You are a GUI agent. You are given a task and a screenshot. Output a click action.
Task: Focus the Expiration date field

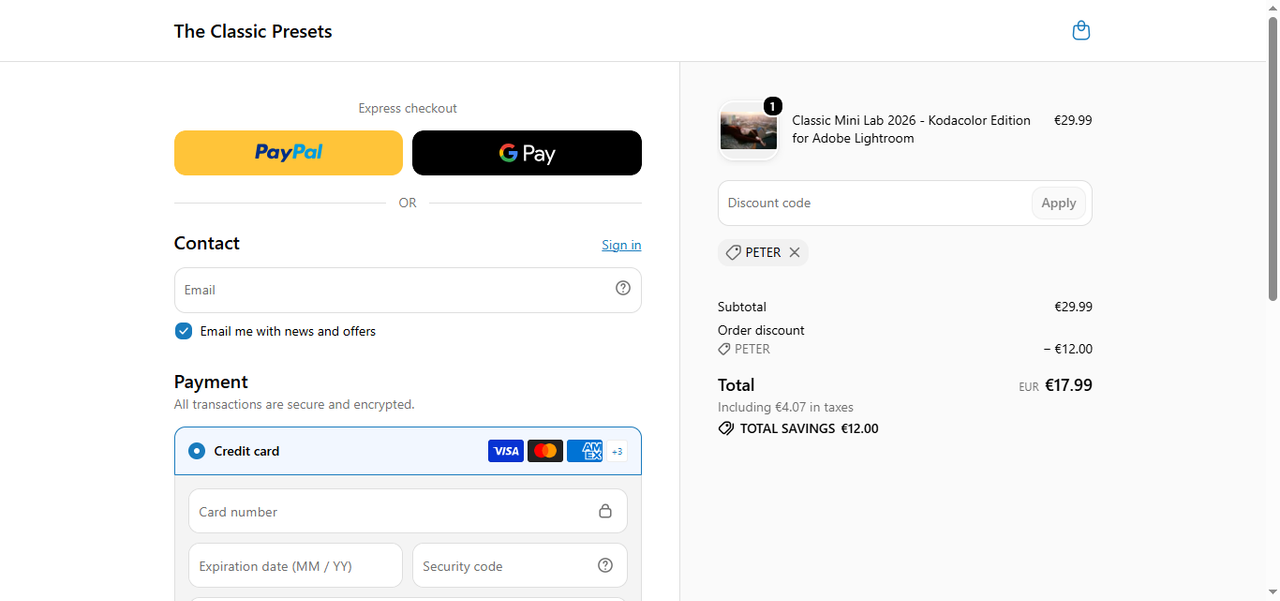coord(295,565)
